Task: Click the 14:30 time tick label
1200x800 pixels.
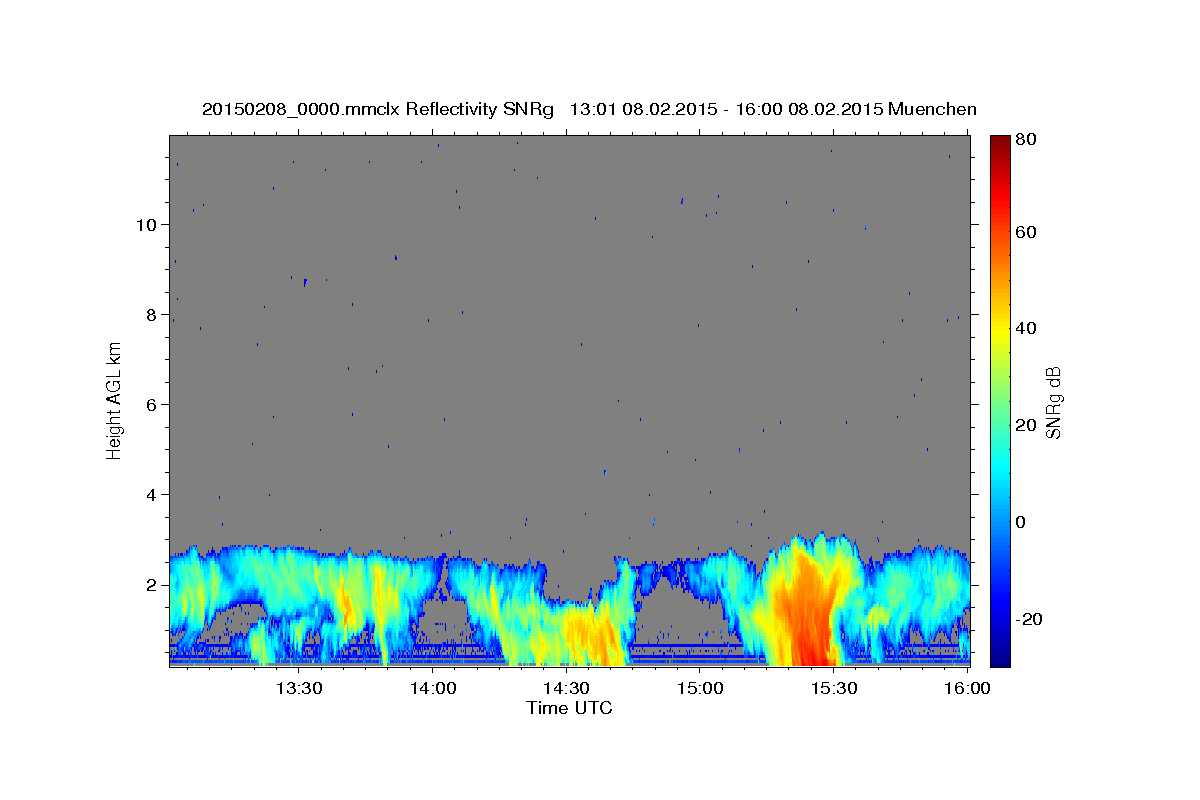Action: point(566,688)
